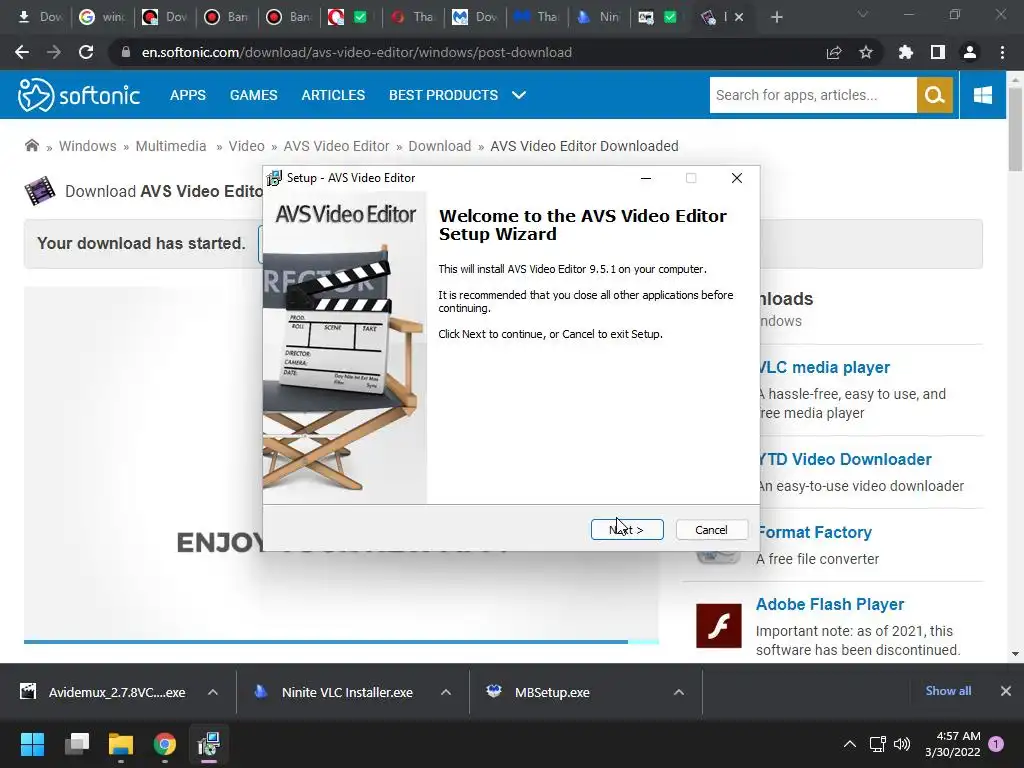Open Adobe Flash Player link
Viewport: 1024px width, 768px height.
[830, 604]
